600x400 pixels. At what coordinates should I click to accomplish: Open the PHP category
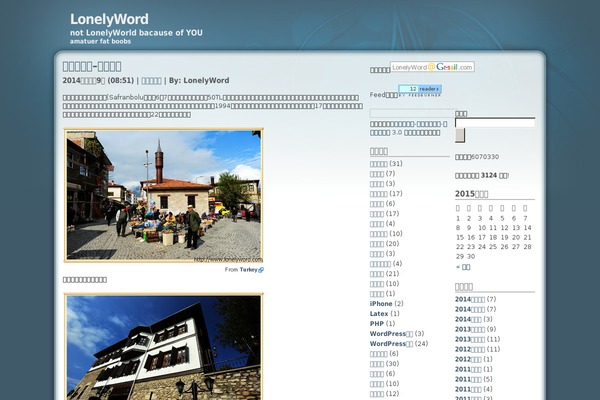377,323
